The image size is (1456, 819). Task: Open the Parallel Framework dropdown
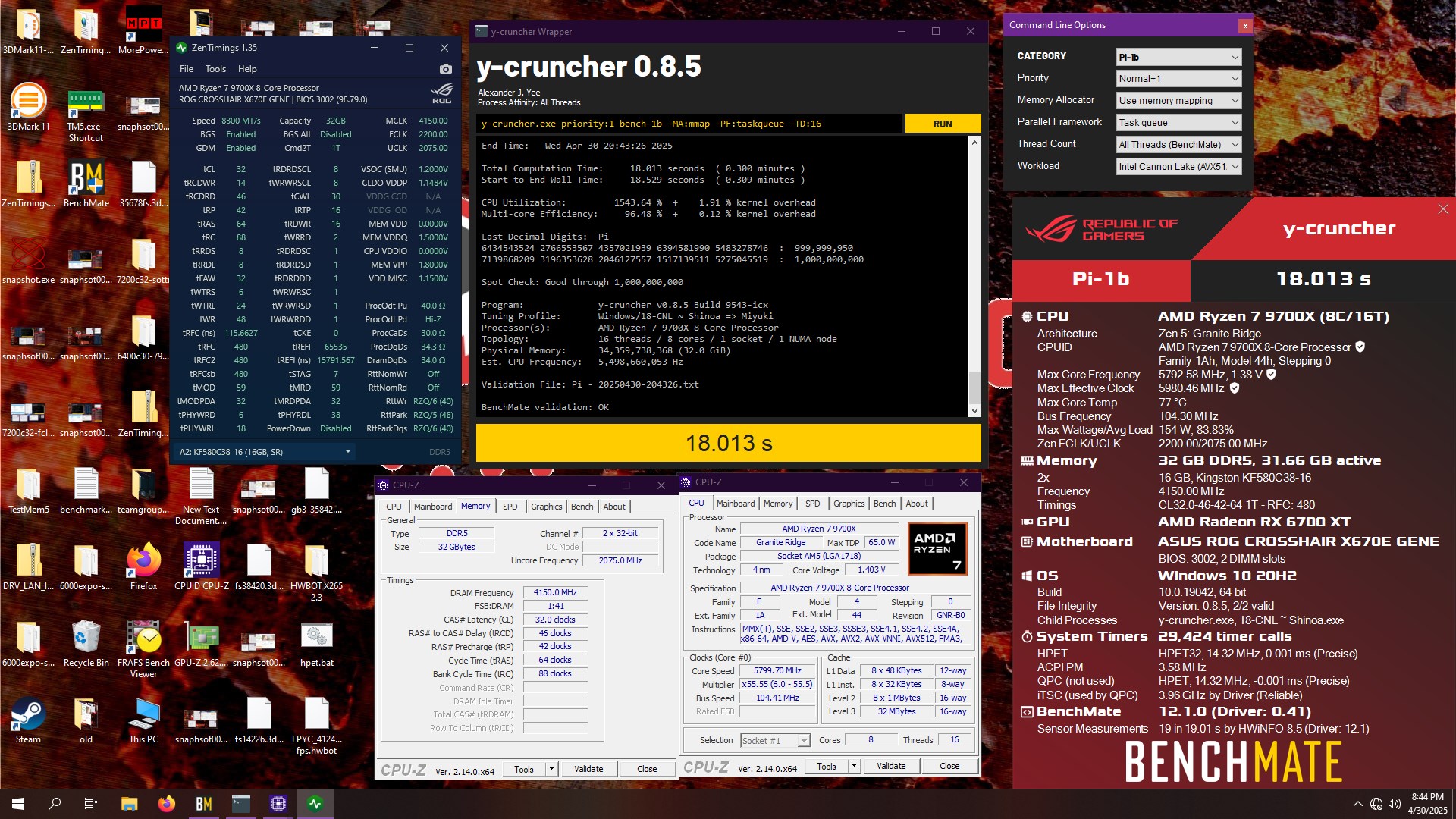point(1178,123)
